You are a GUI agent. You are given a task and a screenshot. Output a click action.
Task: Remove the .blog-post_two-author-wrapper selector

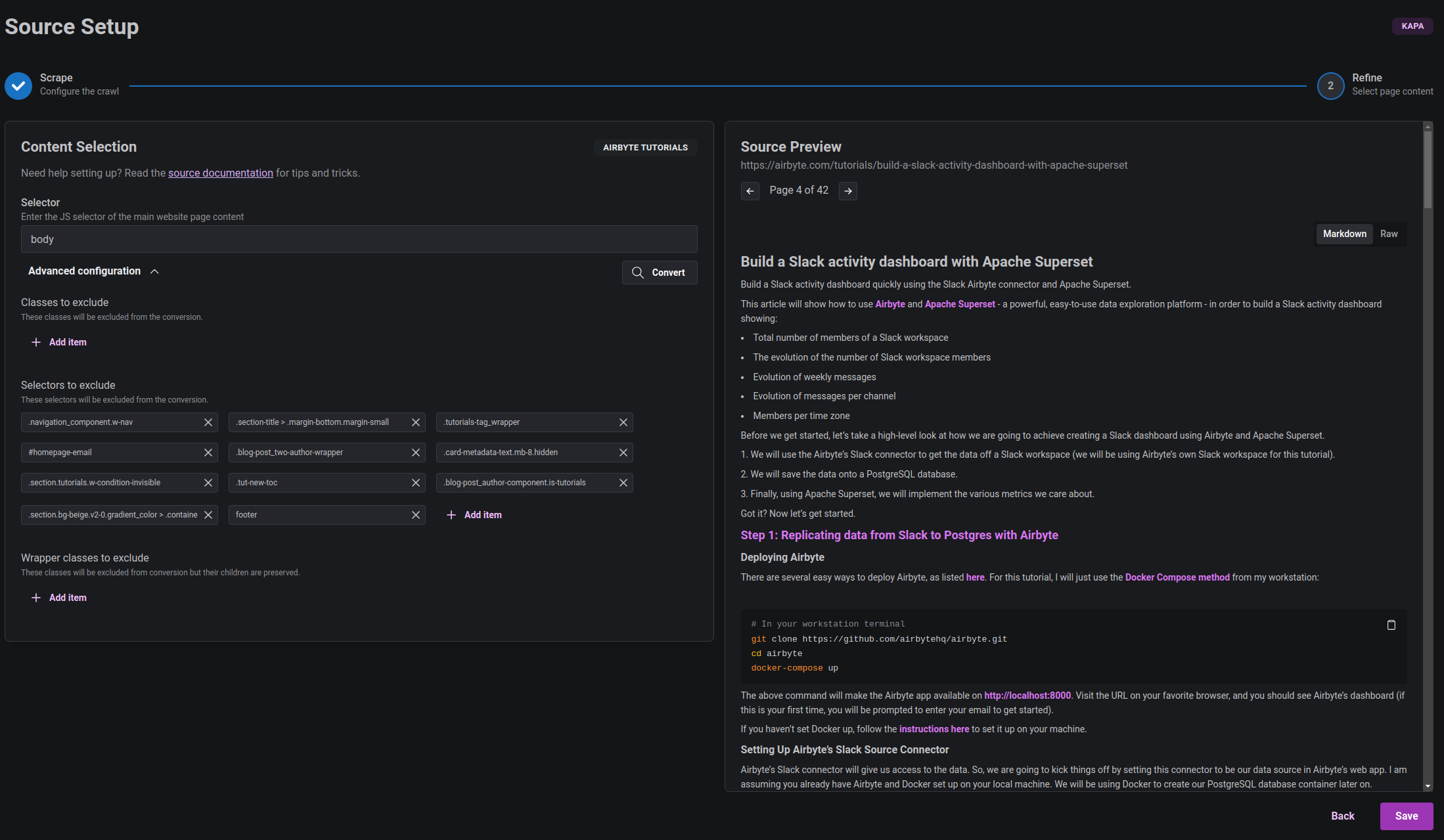coord(416,453)
